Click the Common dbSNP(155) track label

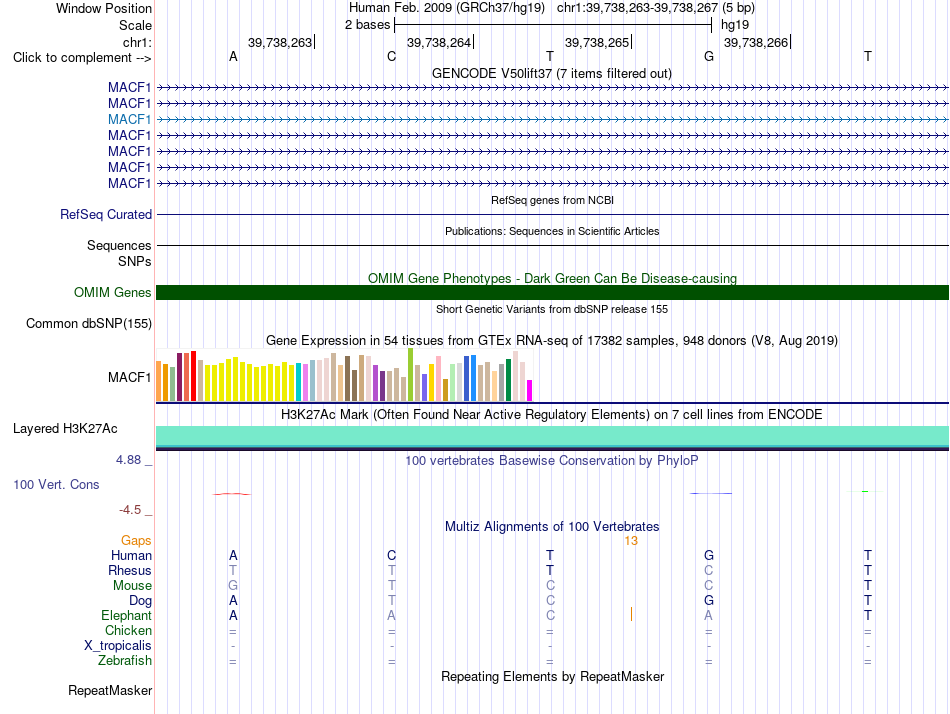88,324
